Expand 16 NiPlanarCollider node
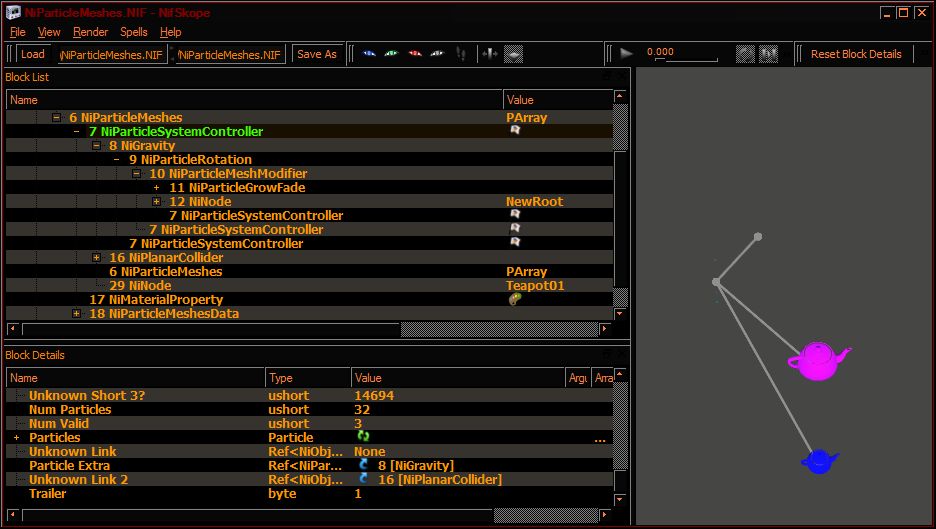Screen dimensions: 936x529 (x=97, y=257)
